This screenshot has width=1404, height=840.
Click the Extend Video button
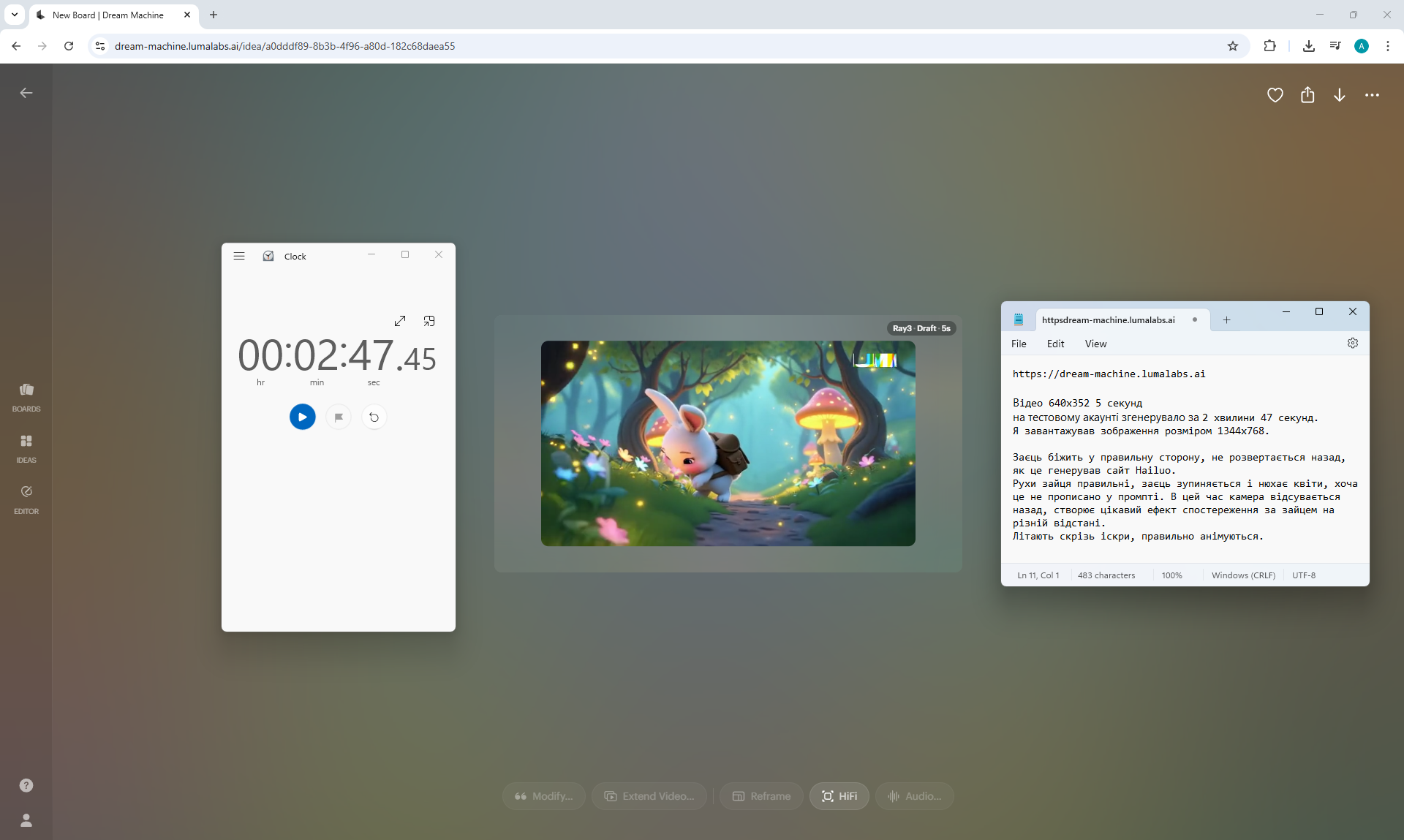(649, 796)
